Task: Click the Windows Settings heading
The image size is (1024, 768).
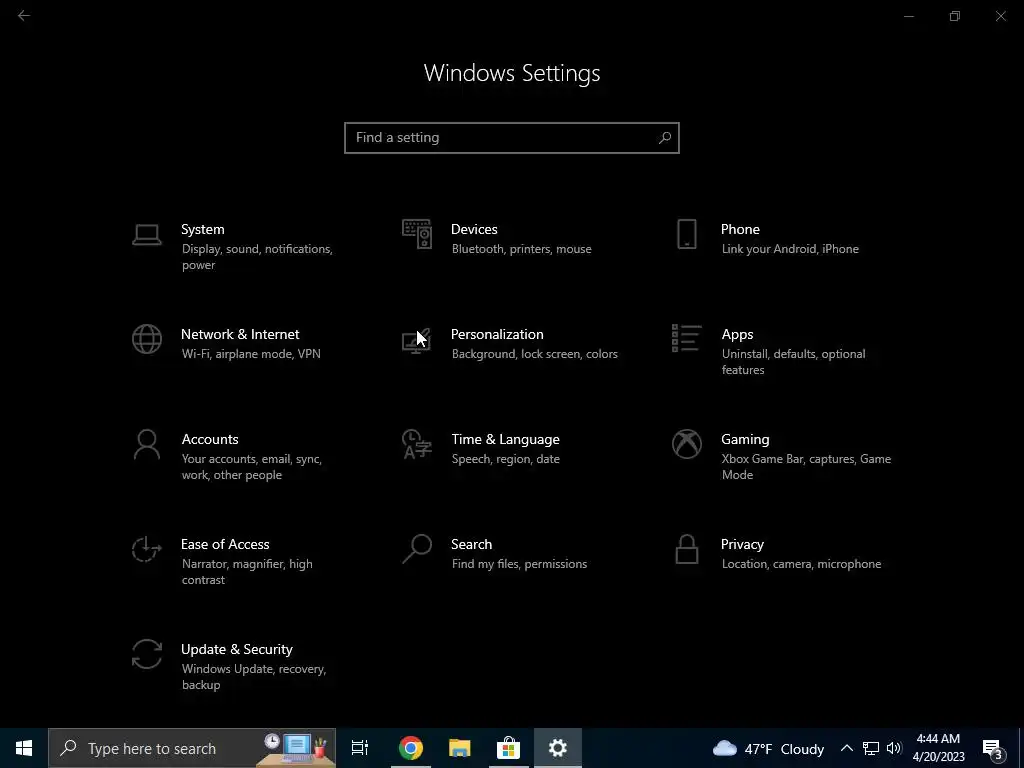Action: click(512, 73)
